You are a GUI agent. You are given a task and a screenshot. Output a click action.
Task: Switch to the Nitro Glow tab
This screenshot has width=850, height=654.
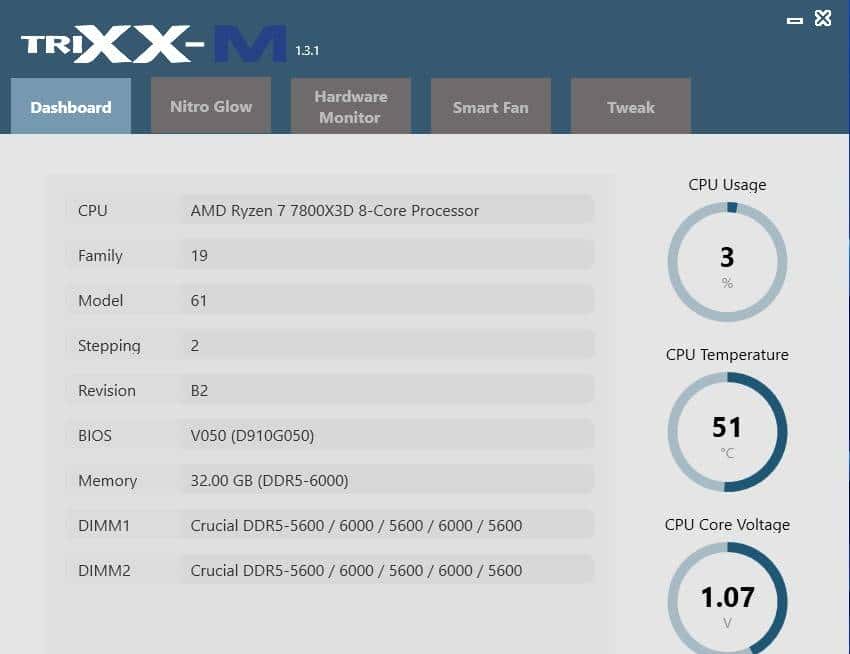[x=210, y=105]
